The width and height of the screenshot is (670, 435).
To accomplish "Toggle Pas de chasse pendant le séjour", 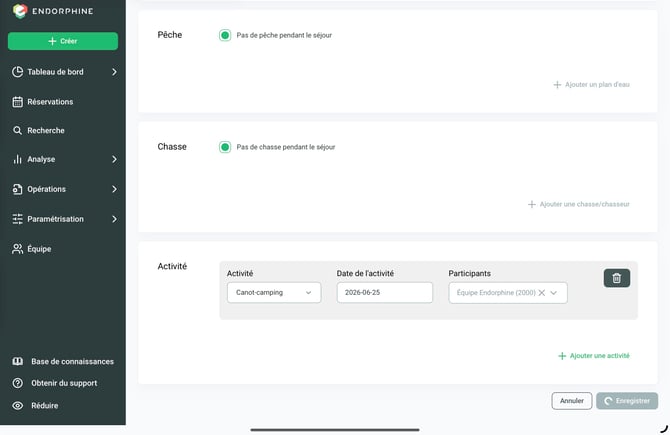I will tap(225, 147).
